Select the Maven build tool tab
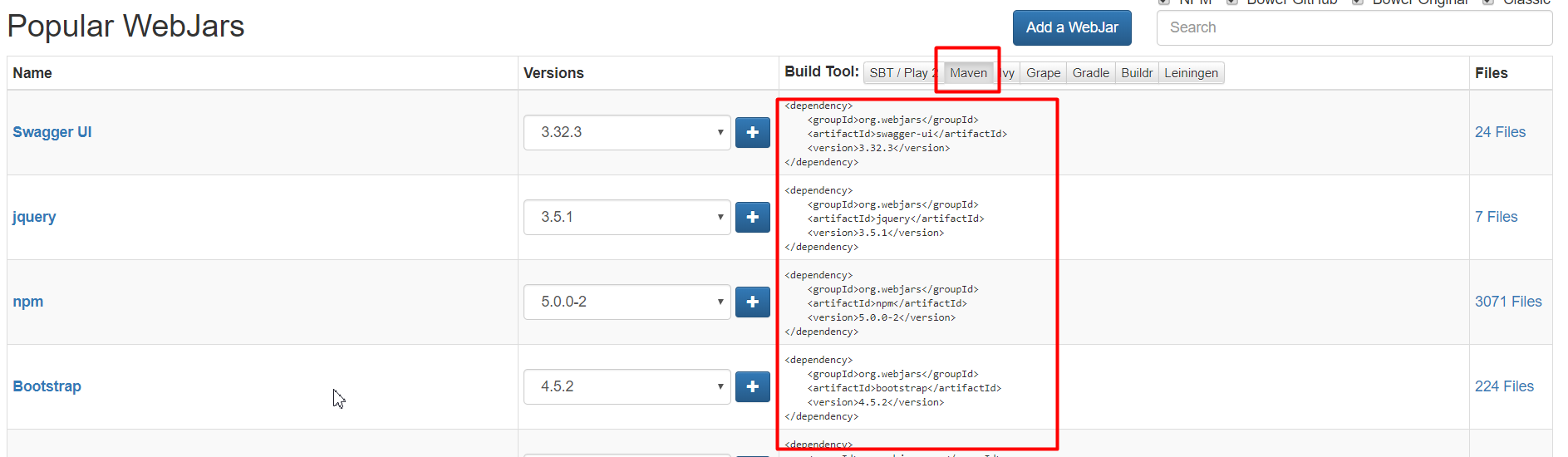 coord(968,73)
